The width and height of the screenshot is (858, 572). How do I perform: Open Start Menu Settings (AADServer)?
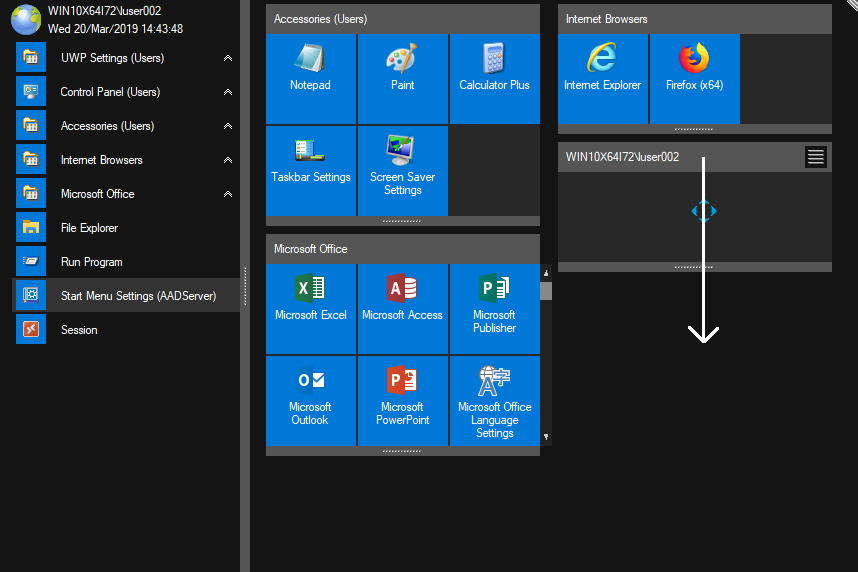138,296
